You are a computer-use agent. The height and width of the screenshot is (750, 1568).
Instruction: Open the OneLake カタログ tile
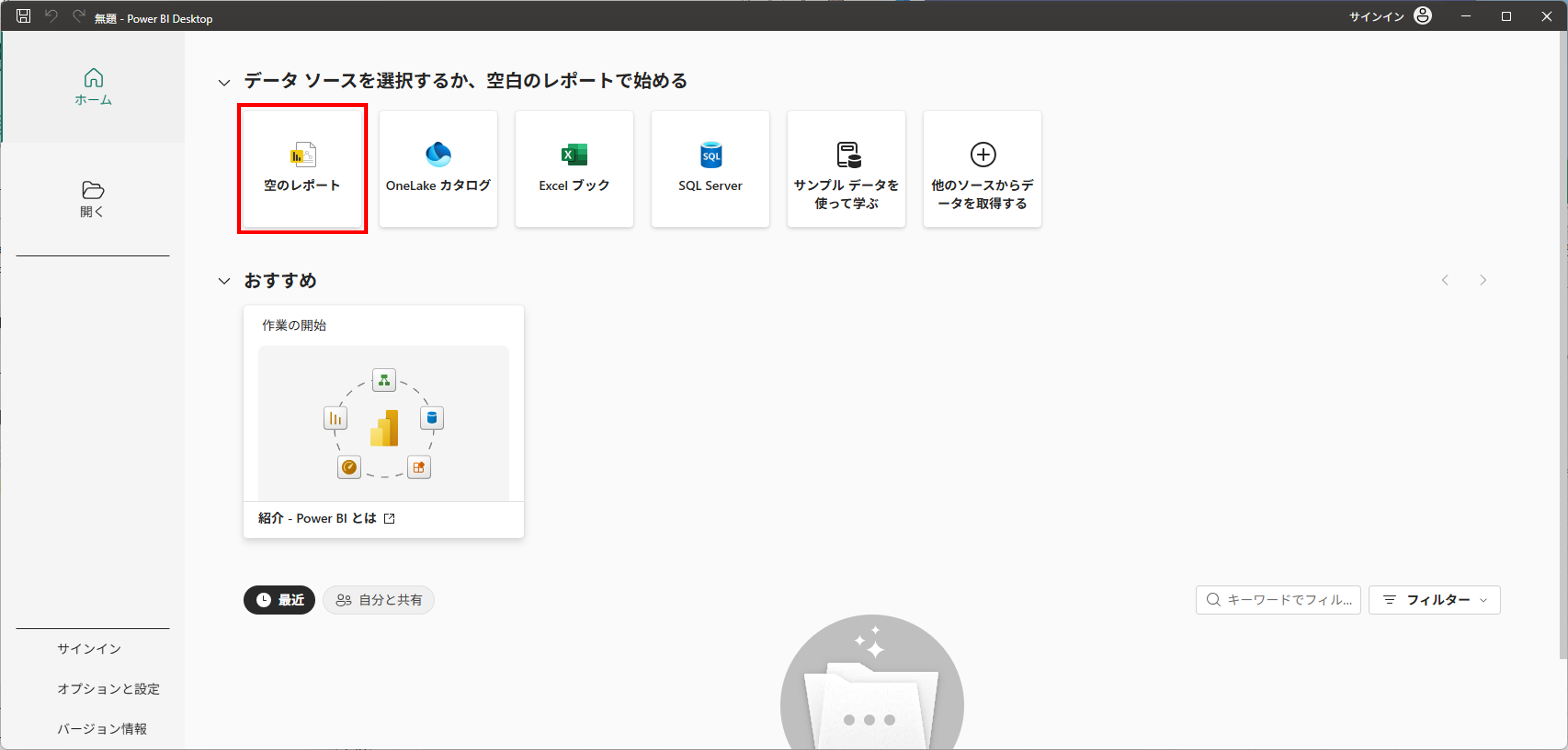pyautogui.click(x=438, y=169)
